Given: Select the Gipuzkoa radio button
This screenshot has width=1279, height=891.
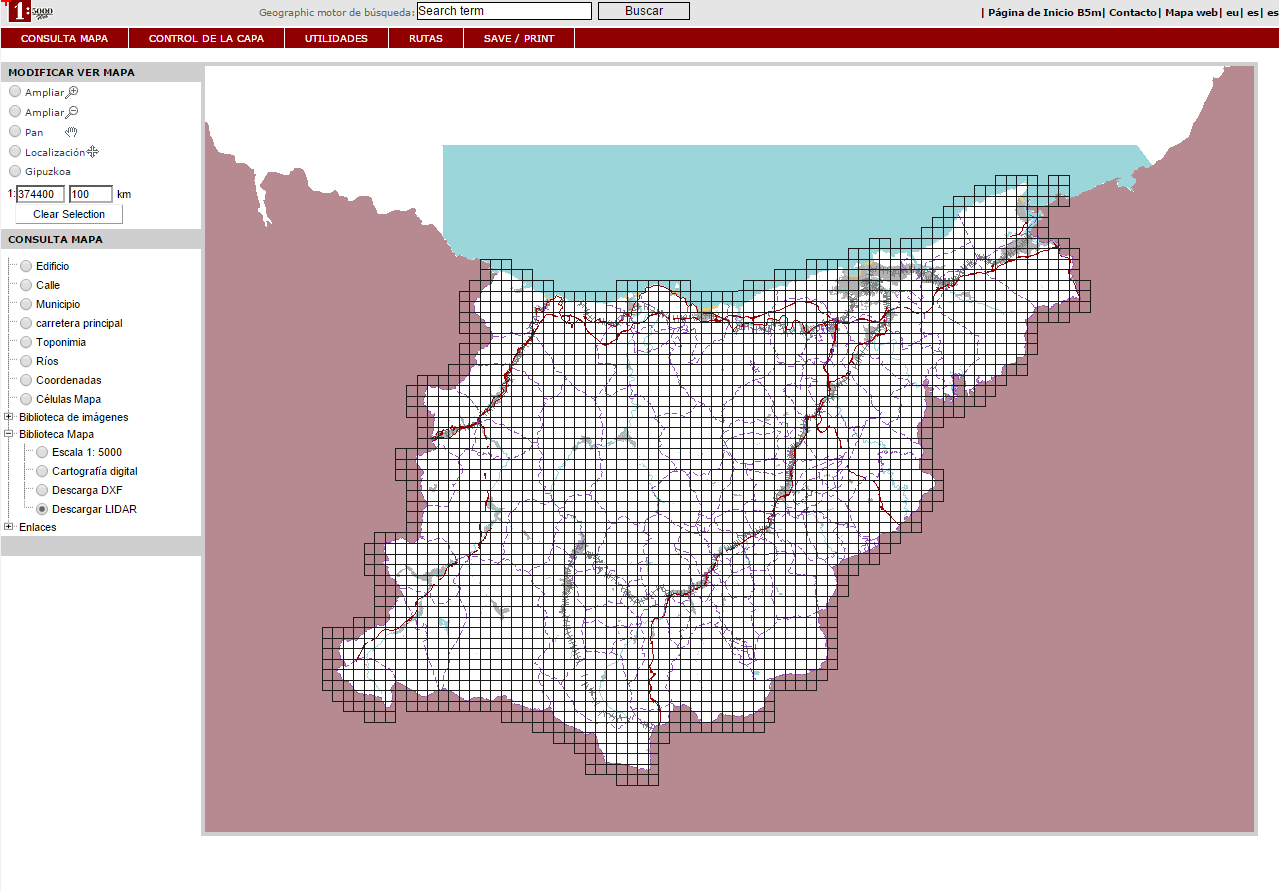Looking at the screenshot, I should [15, 171].
